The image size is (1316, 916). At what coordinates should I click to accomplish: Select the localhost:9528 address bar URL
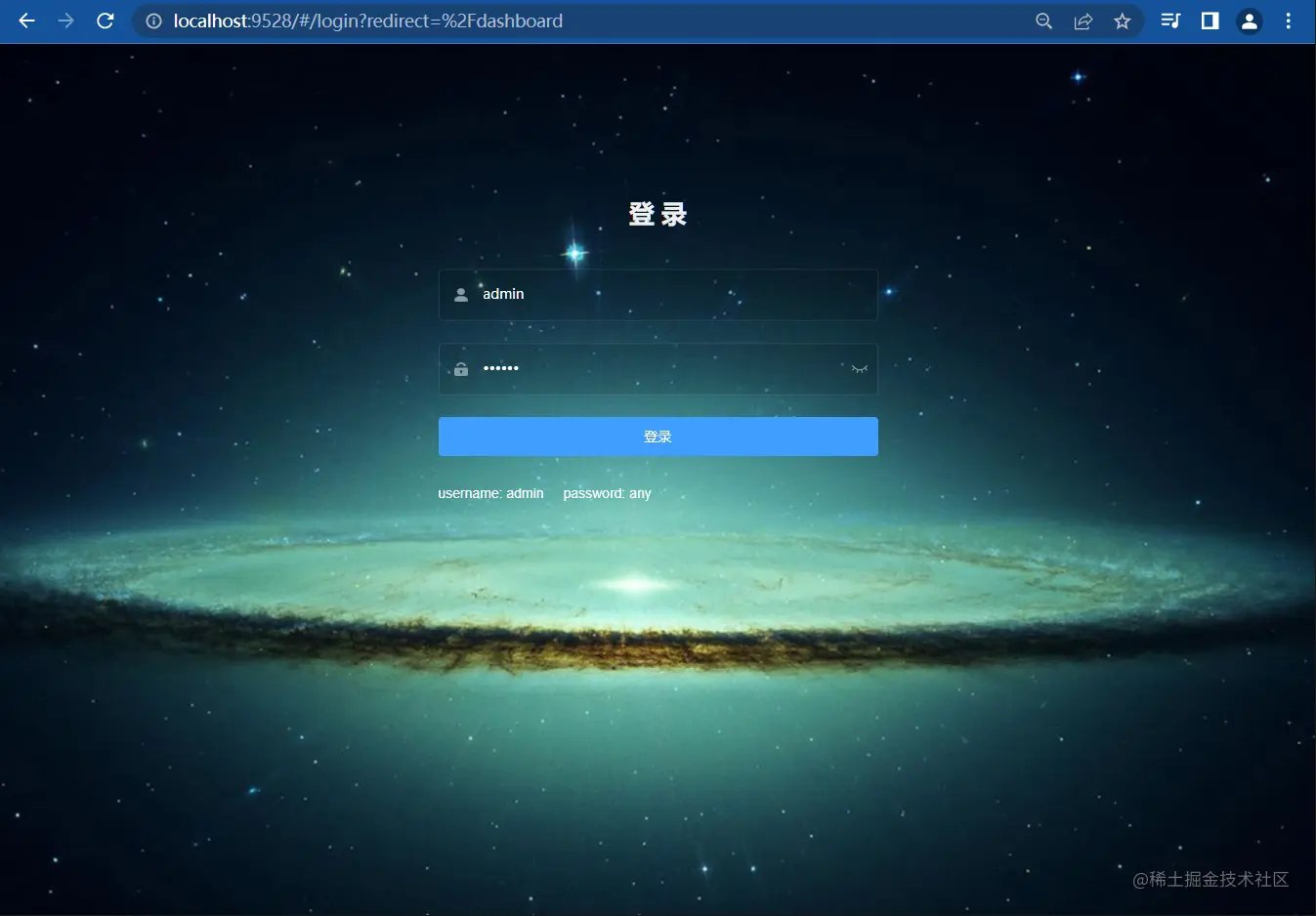coord(368,21)
